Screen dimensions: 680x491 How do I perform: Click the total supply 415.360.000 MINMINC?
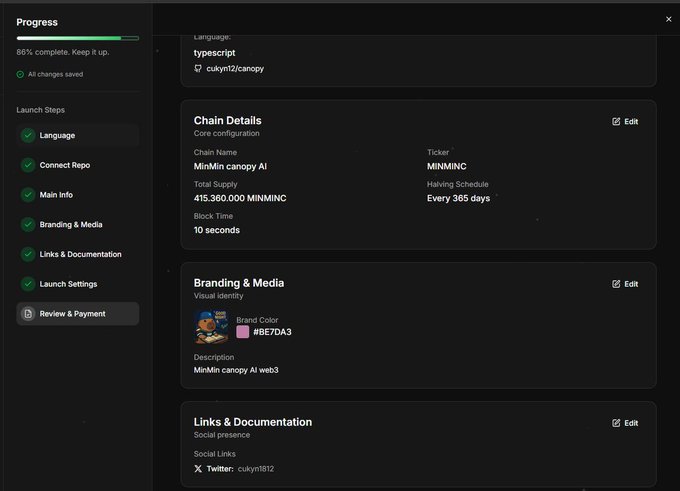(240, 198)
